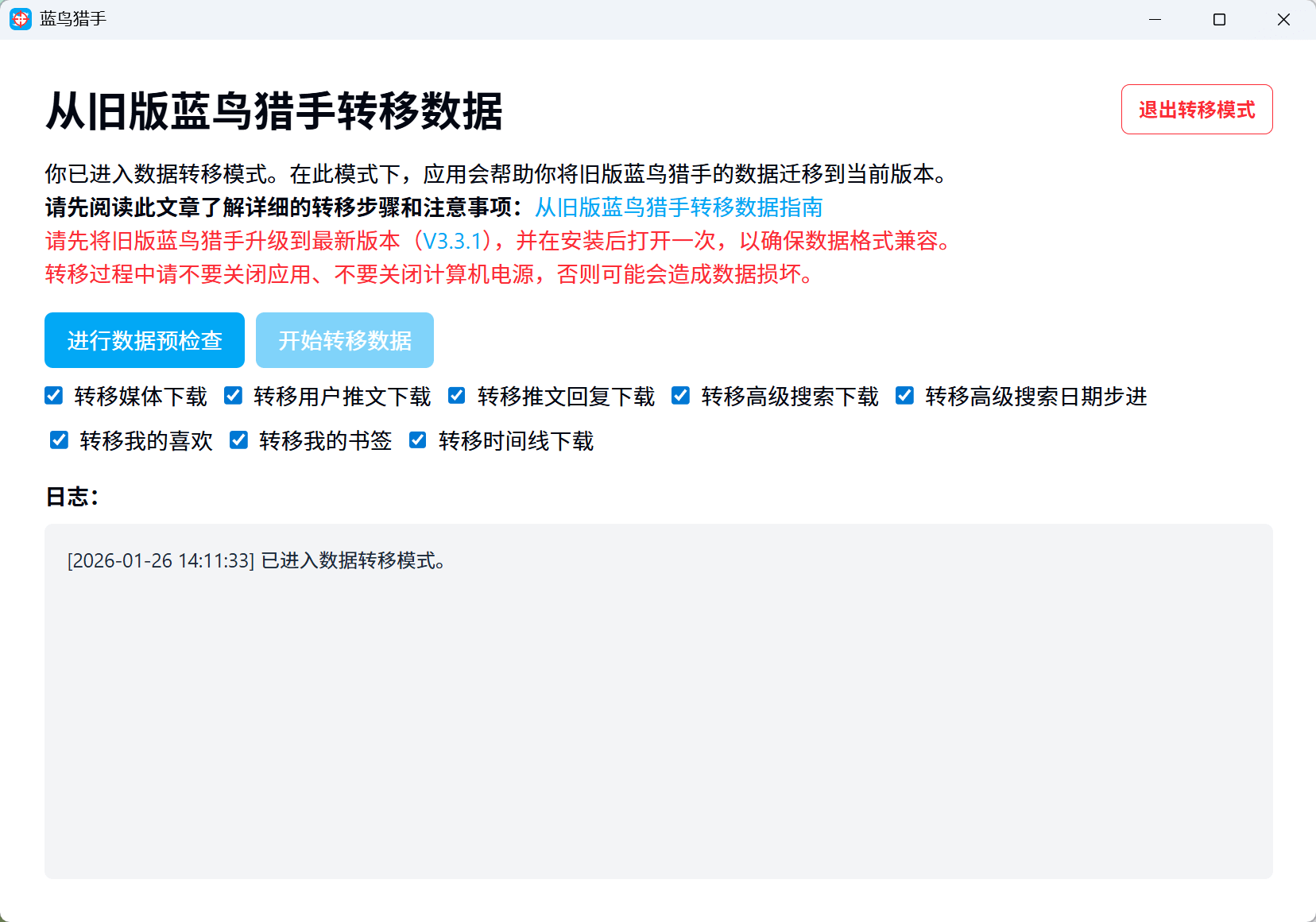Image resolution: width=1316 pixels, height=922 pixels.
Task: Maximize the 蓝鸟猎手 window
Action: 1219,19
